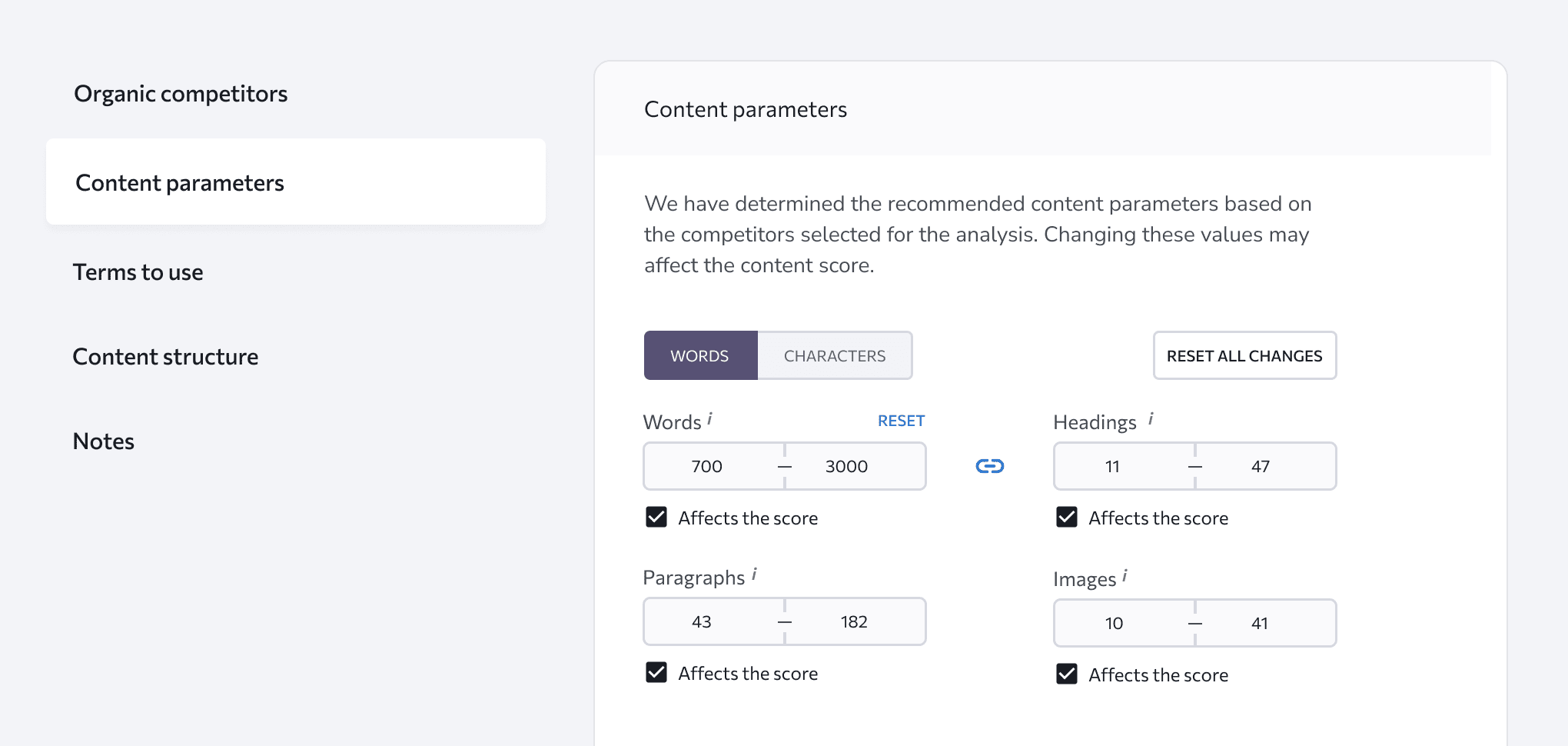Screen dimensions: 1568x746
Task: Click the info icon next to Words
Action: pos(709,419)
